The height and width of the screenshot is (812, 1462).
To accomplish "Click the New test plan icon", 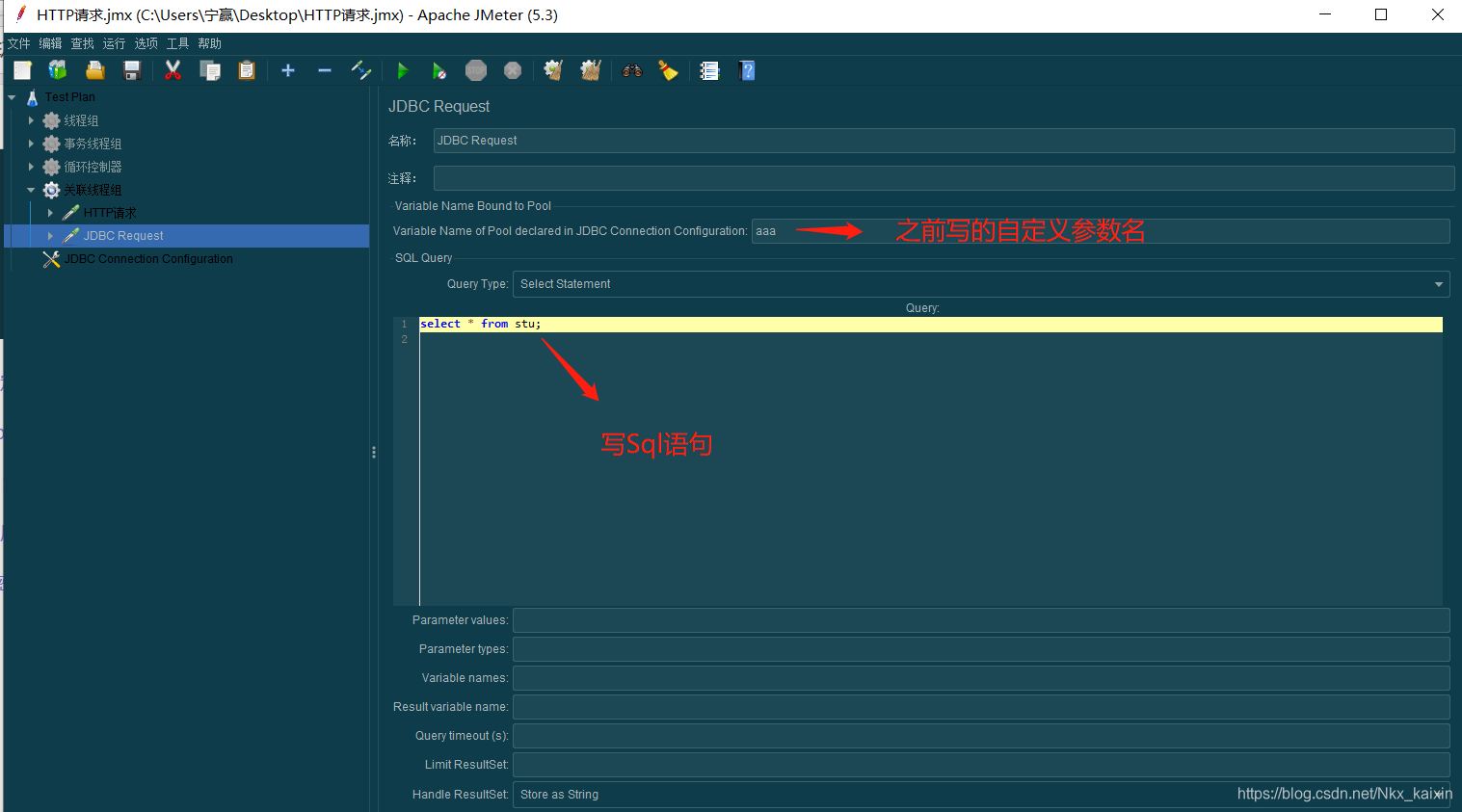I will (22, 70).
